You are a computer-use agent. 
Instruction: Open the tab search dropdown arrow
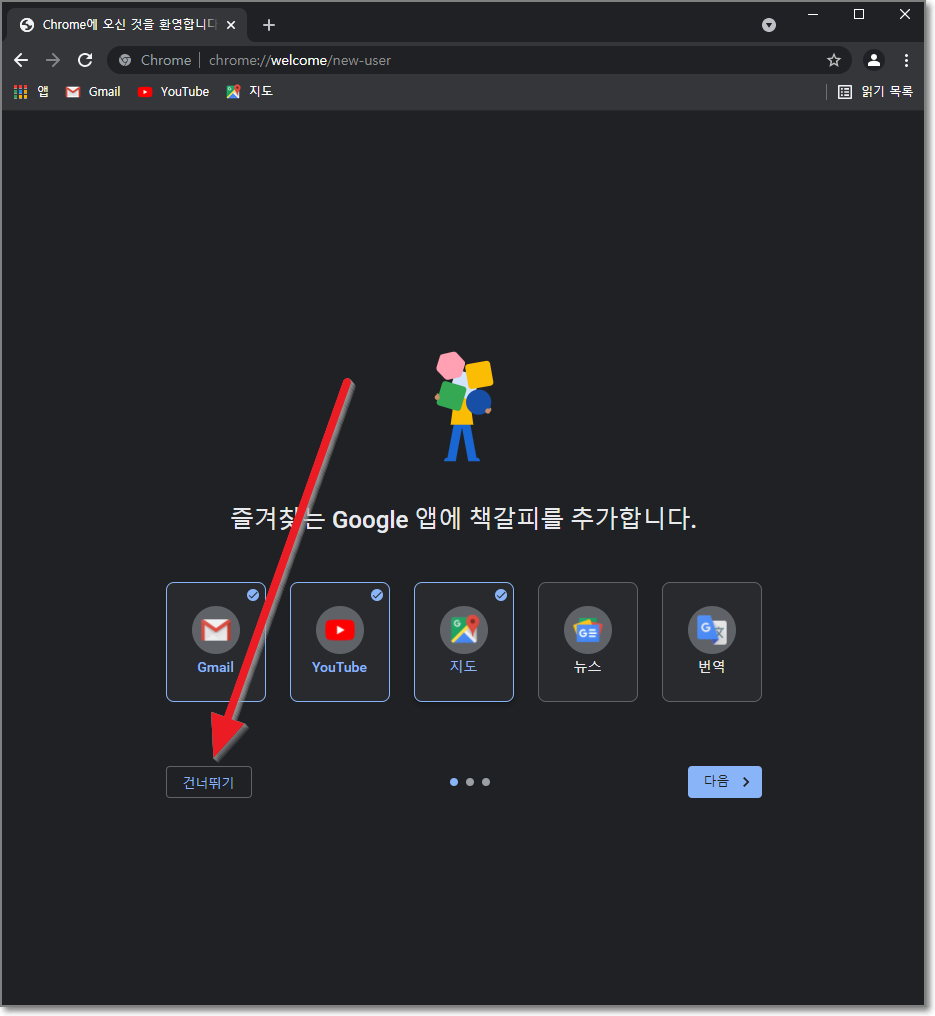(x=768, y=25)
